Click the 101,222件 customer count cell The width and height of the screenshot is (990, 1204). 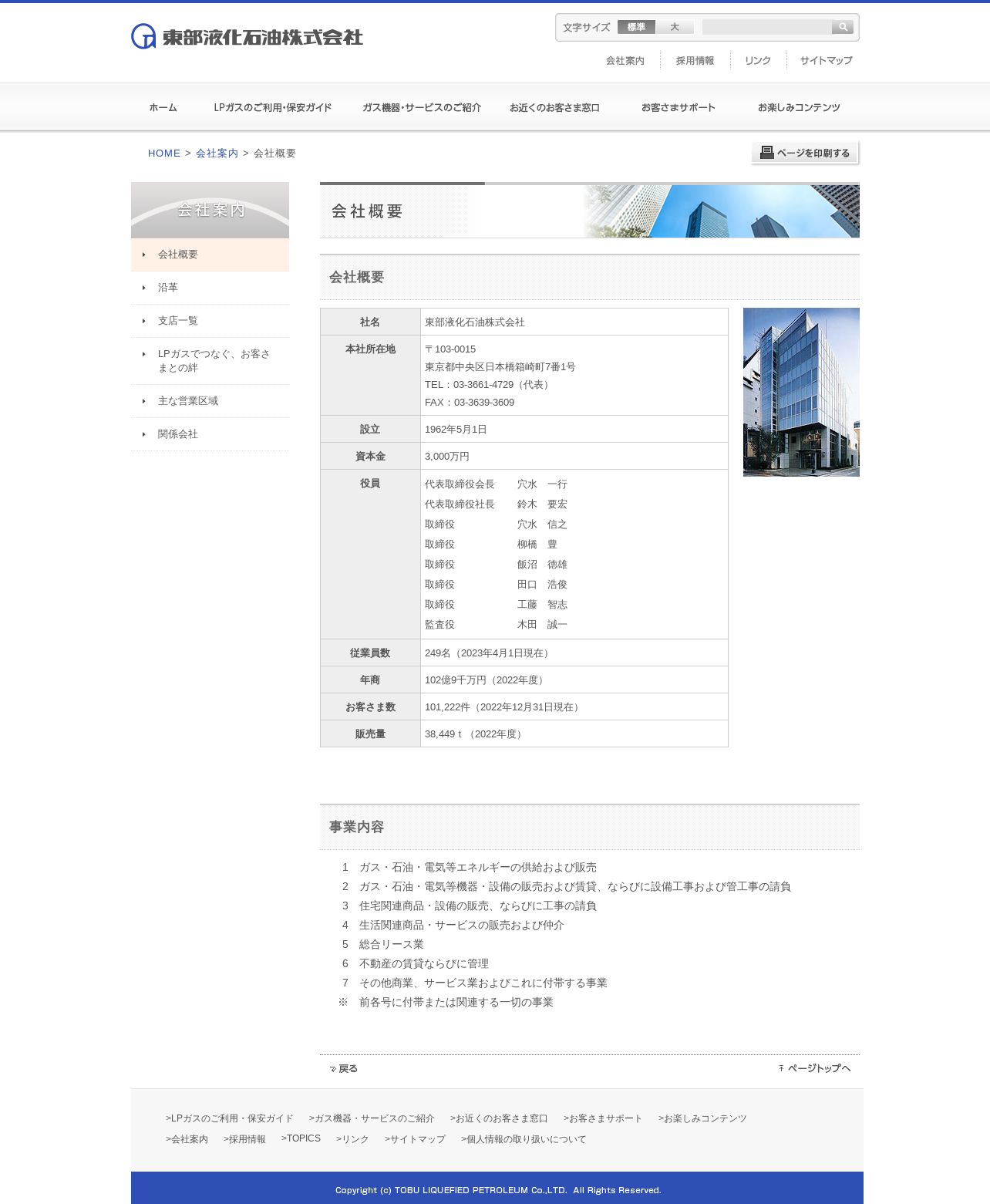(x=574, y=707)
